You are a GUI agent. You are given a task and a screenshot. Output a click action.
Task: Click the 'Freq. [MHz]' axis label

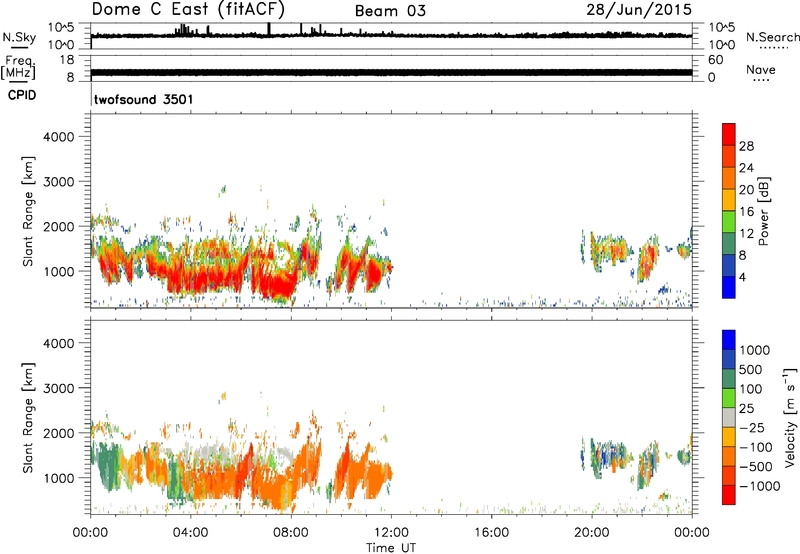[19, 67]
